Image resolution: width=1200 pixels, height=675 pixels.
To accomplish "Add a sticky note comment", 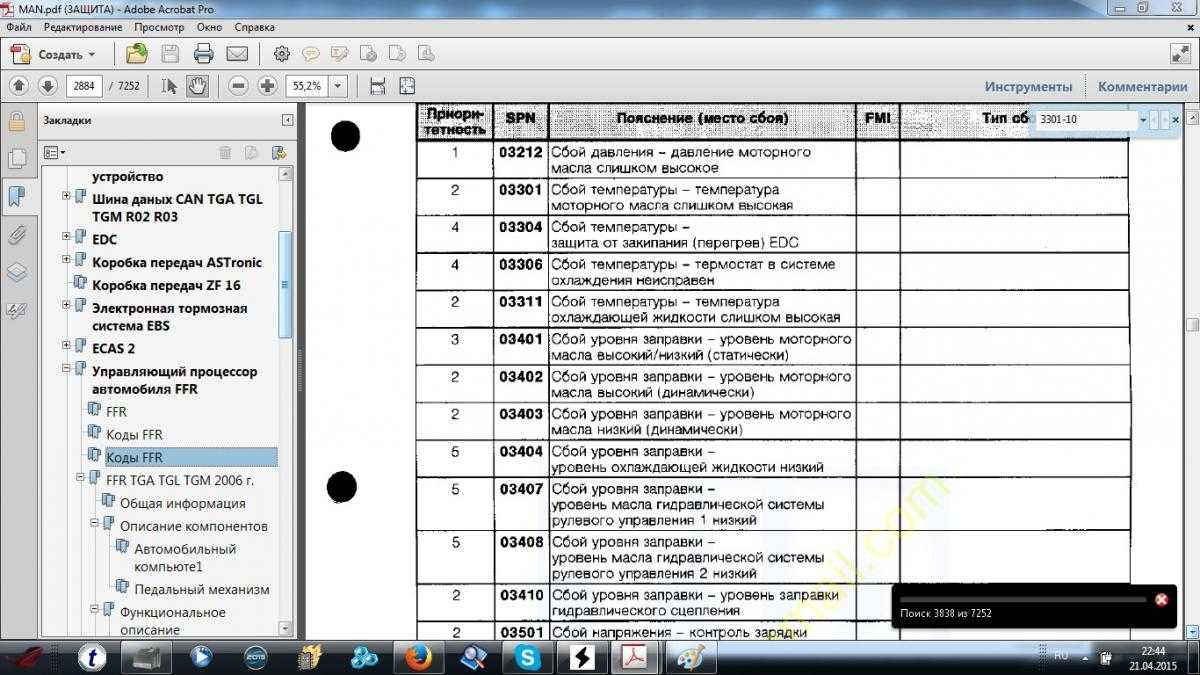I will tap(311, 54).
